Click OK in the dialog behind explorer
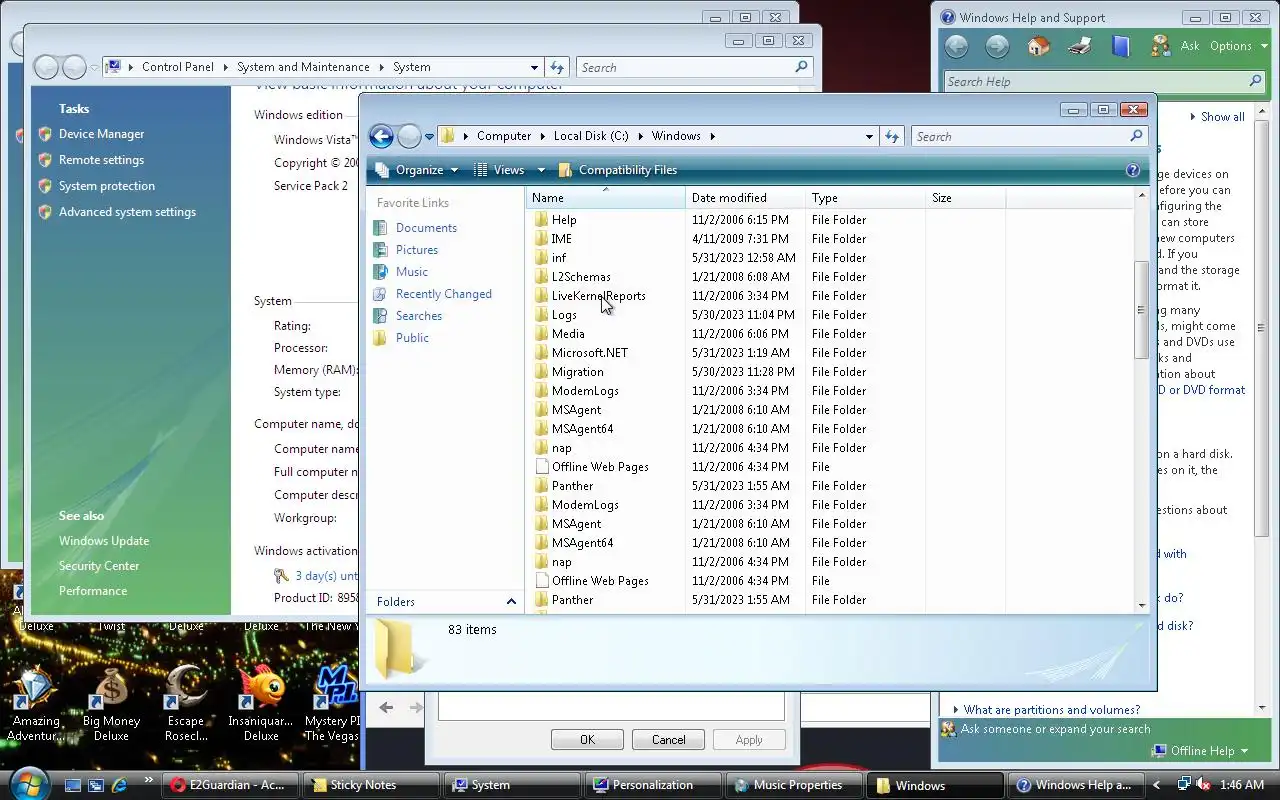 coord(587,740)
